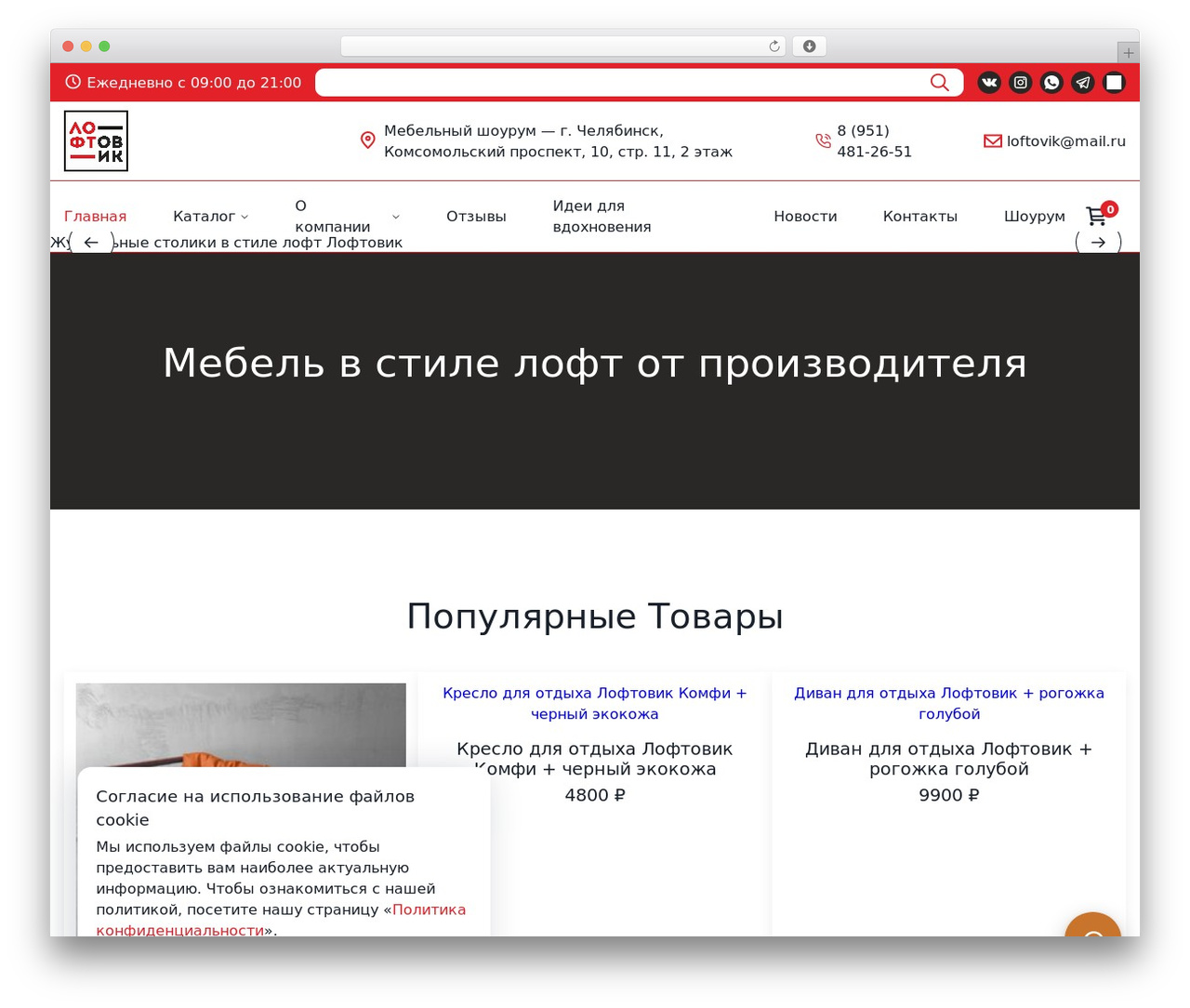Click the browser downloads button

tap(810, 46)
